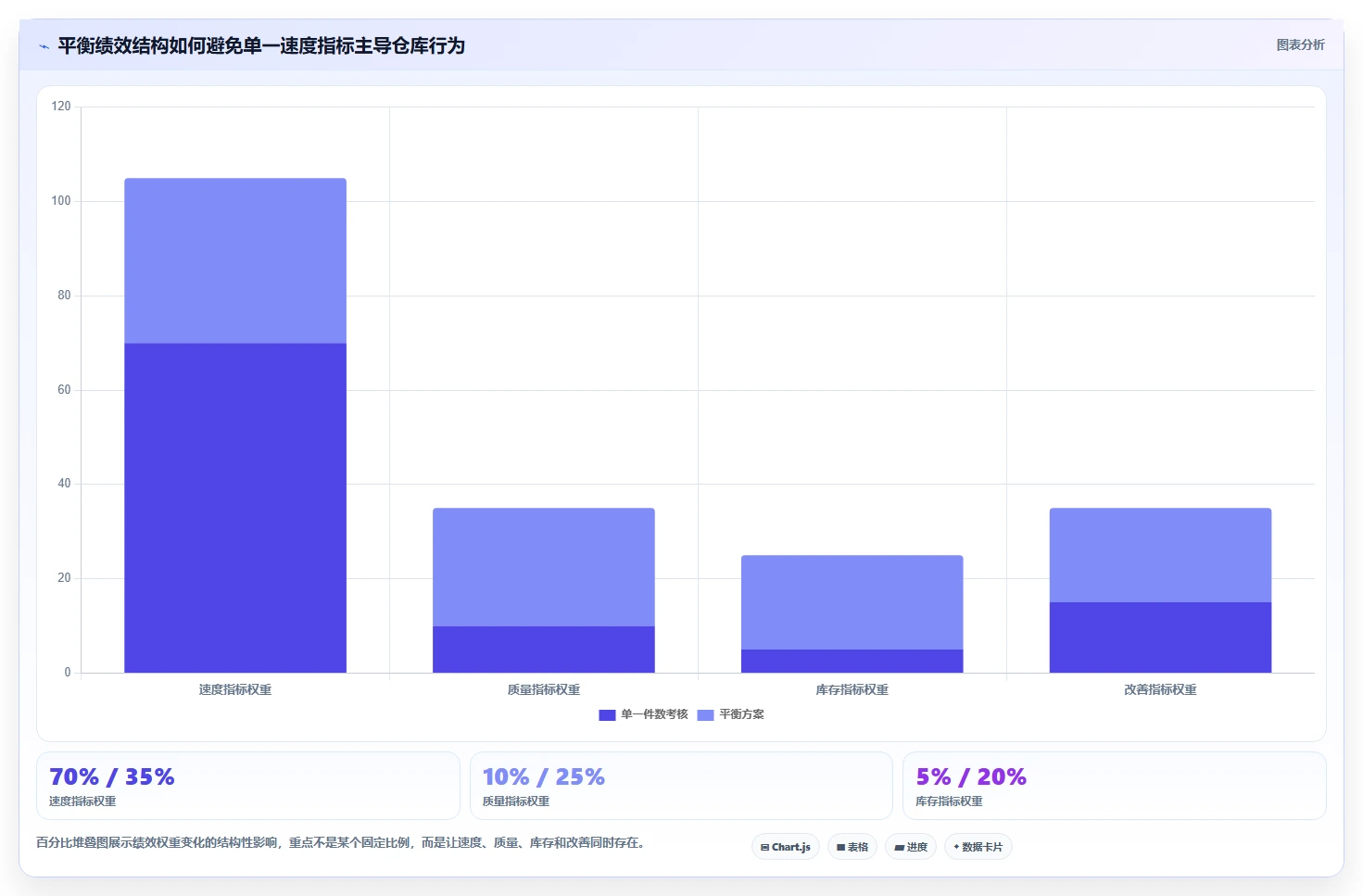
Task: Open the 70% / 35% stat card
Action: 248,786
